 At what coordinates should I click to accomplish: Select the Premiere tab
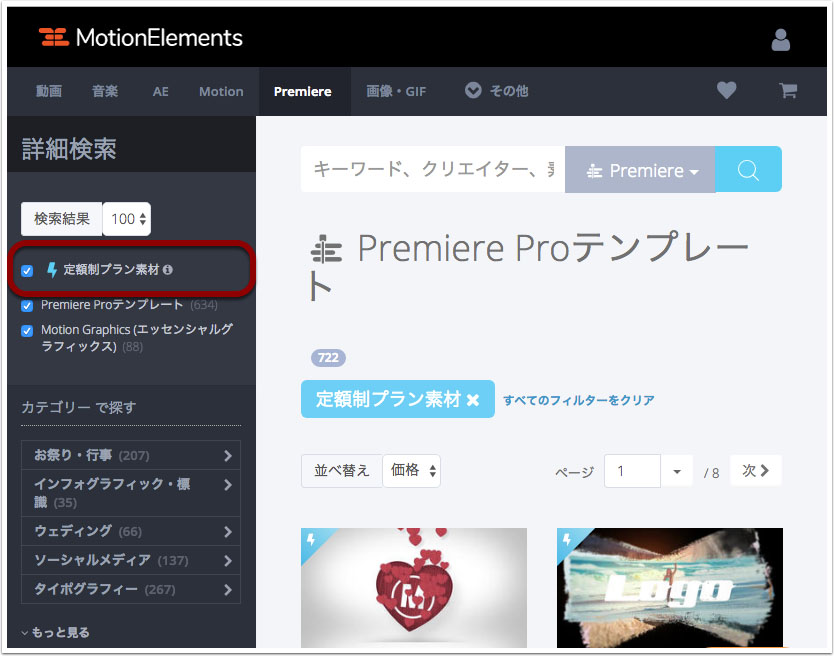tap(305, 92)
